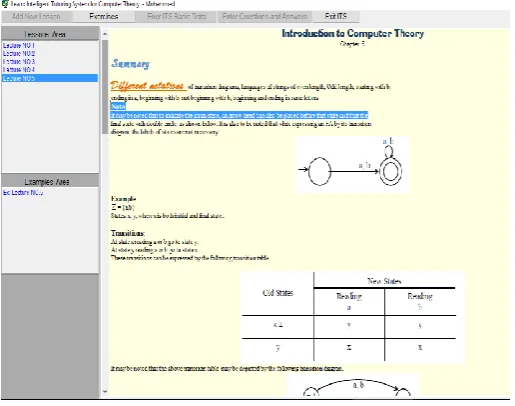This screenshot has height=406, width=515.
Task: Click the partially visible transition diagram at the bottom of the page
Action: pyautogui.click(x=353, y=386)
